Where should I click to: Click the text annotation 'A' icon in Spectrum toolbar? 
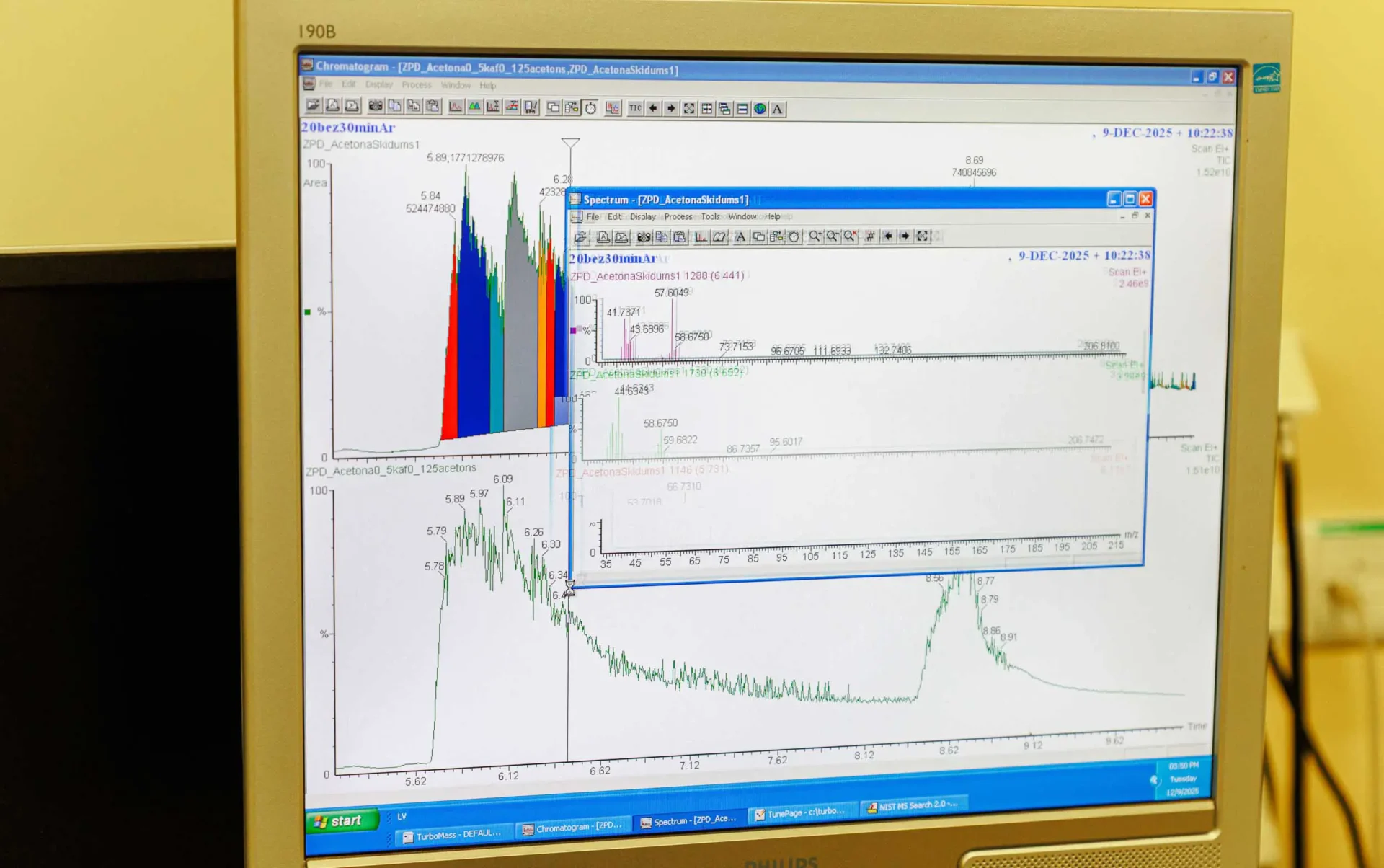tap(740, 236)
